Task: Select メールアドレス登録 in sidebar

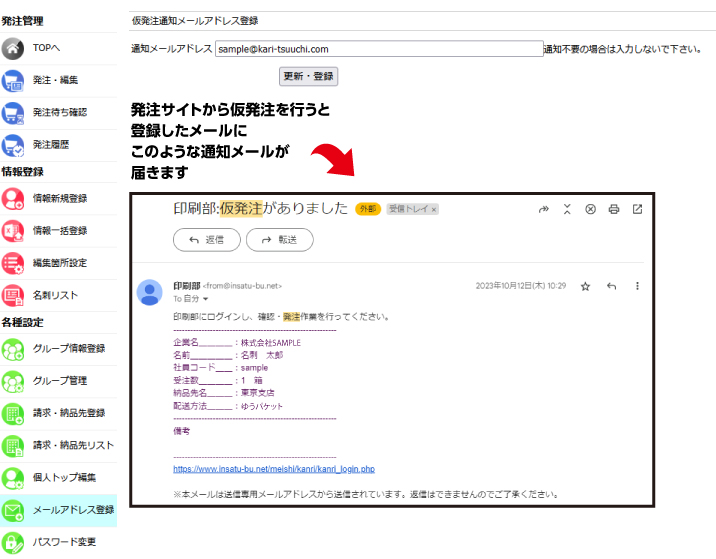Action: (73, 510)
